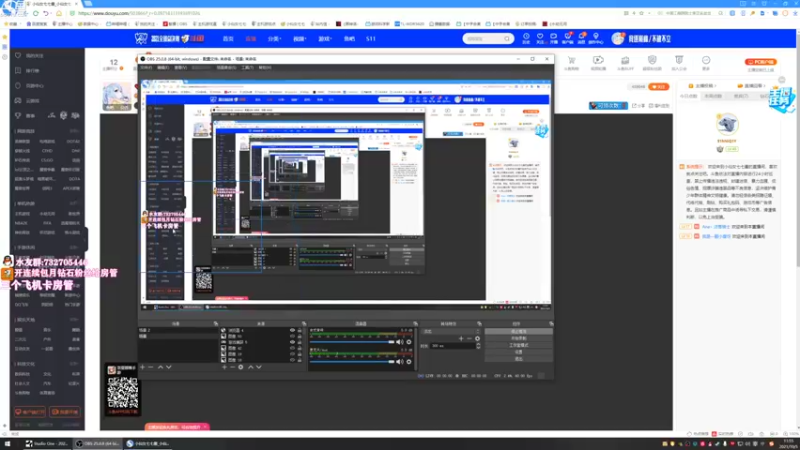
Task: Open transition properties gear icon
Action: coord(478,338)
